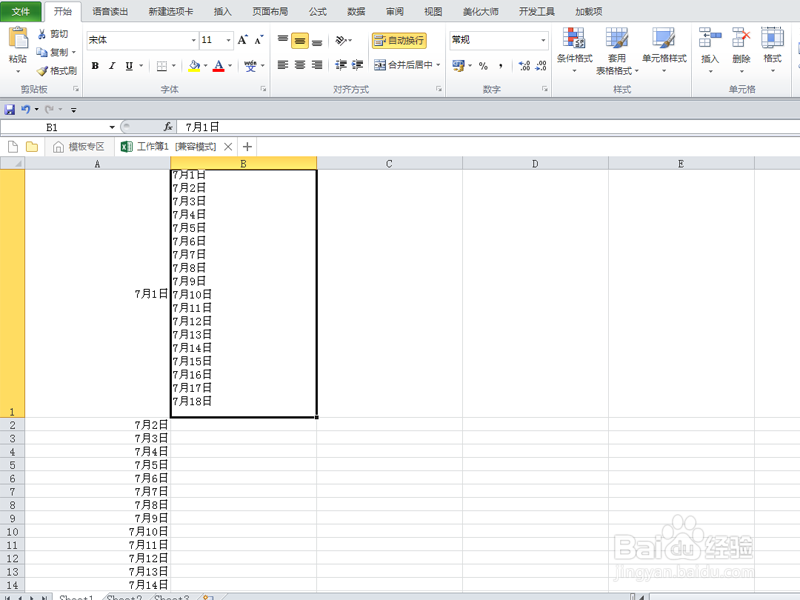The image size is (800, 600).
Task: Click the new blank document icon
Action: pyautogui.click(x=13, y=147)
